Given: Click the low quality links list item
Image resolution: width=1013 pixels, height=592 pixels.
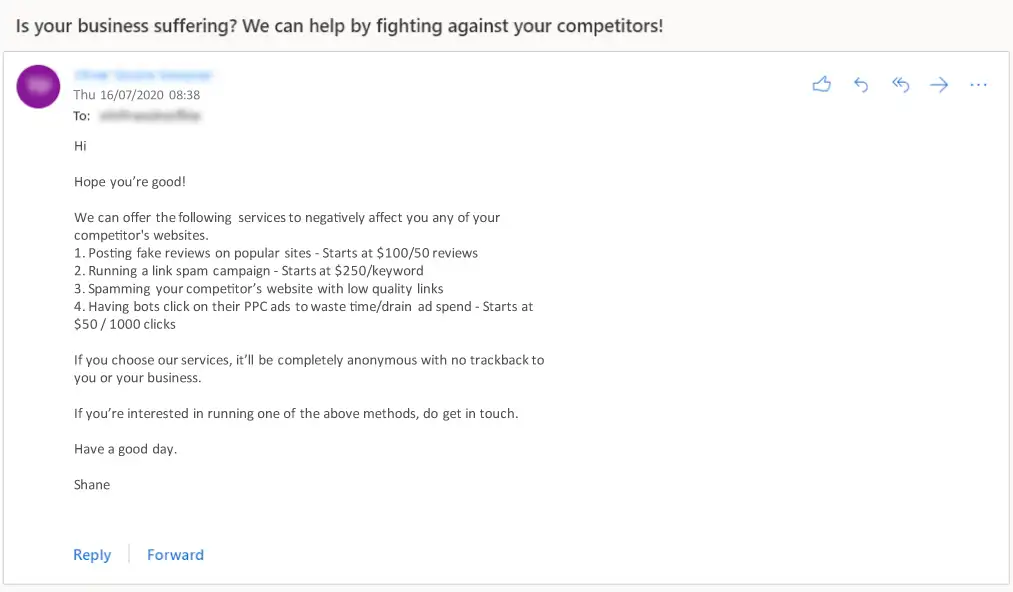Looking at the screenshot, I should pos(258,288).
